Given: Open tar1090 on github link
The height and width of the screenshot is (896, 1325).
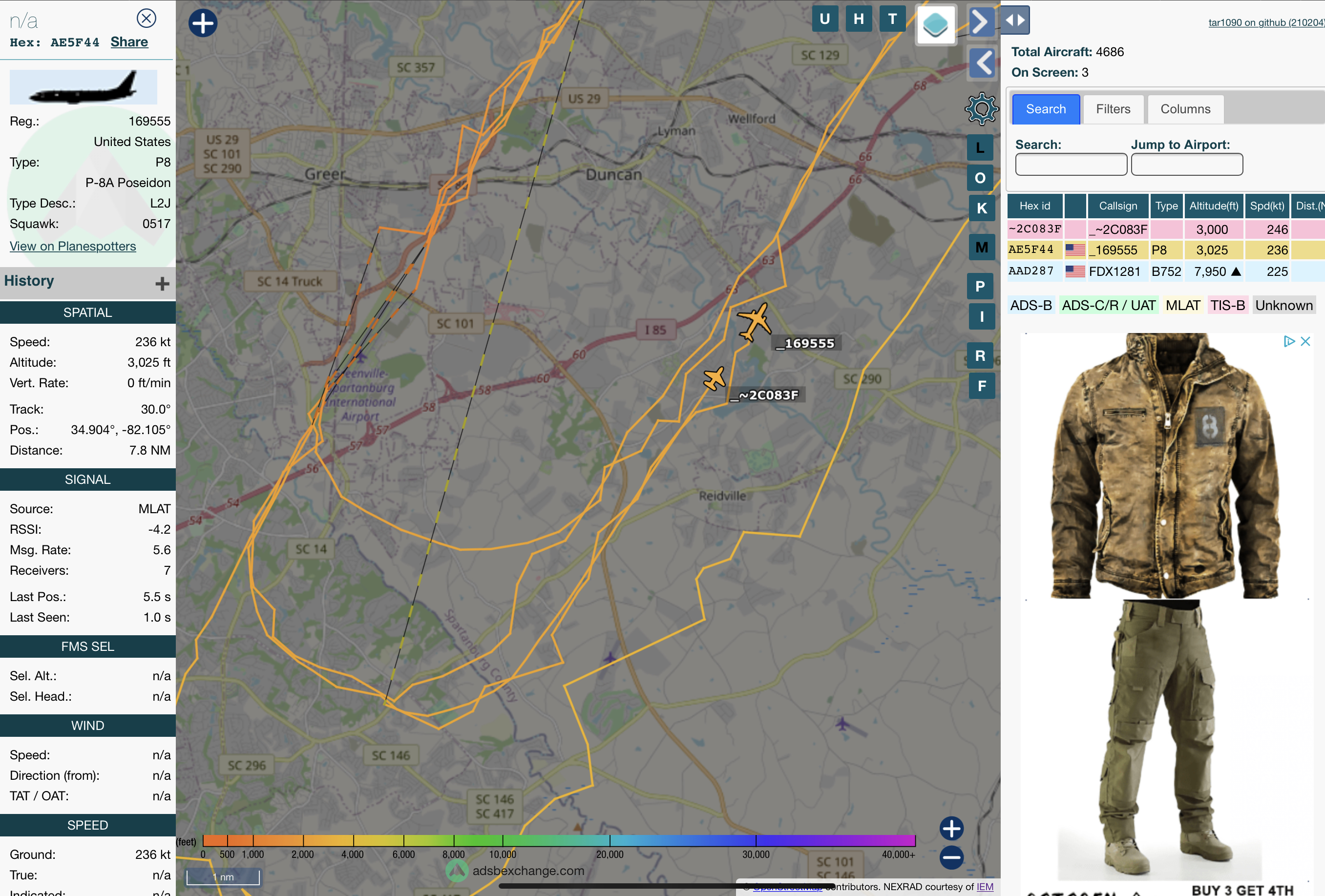Looking at the screenshot, I should (1266, 22).
